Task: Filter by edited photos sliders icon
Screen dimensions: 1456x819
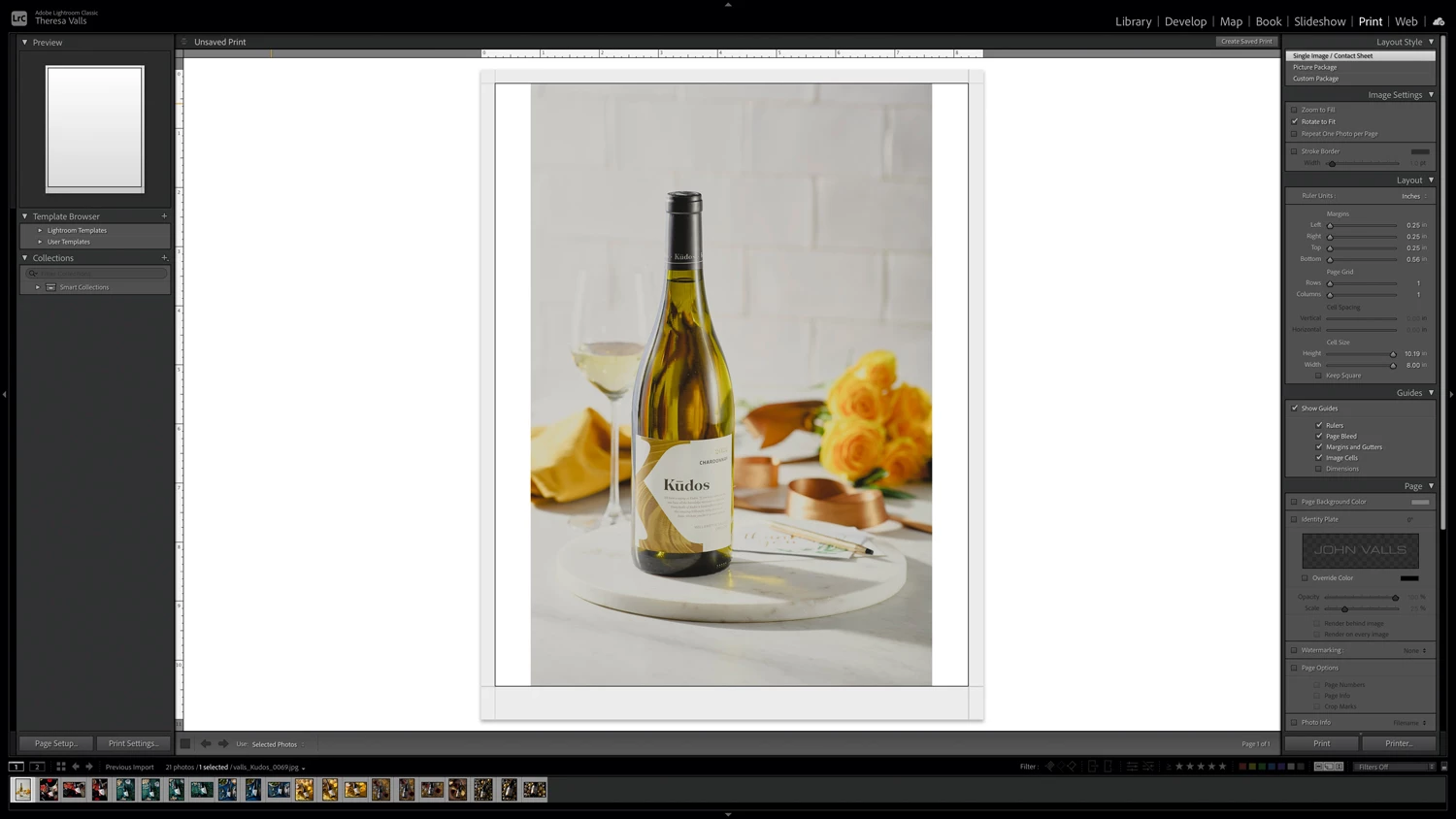Action: click(1132, 767)
